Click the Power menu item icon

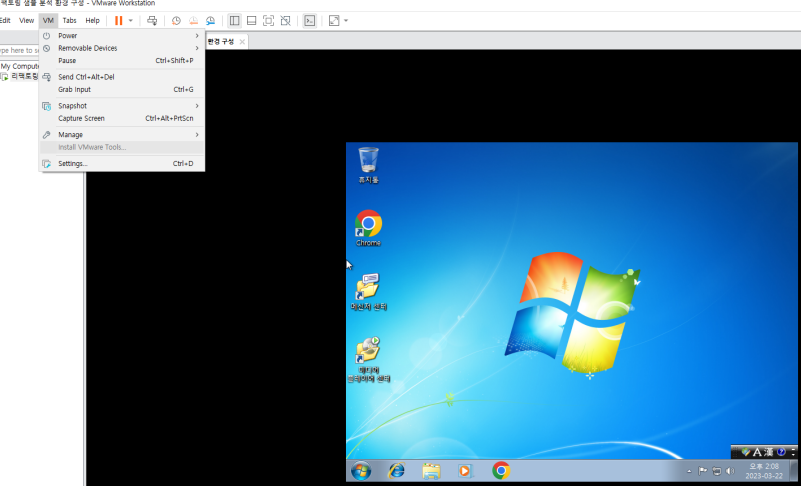(x=46, y=36)
